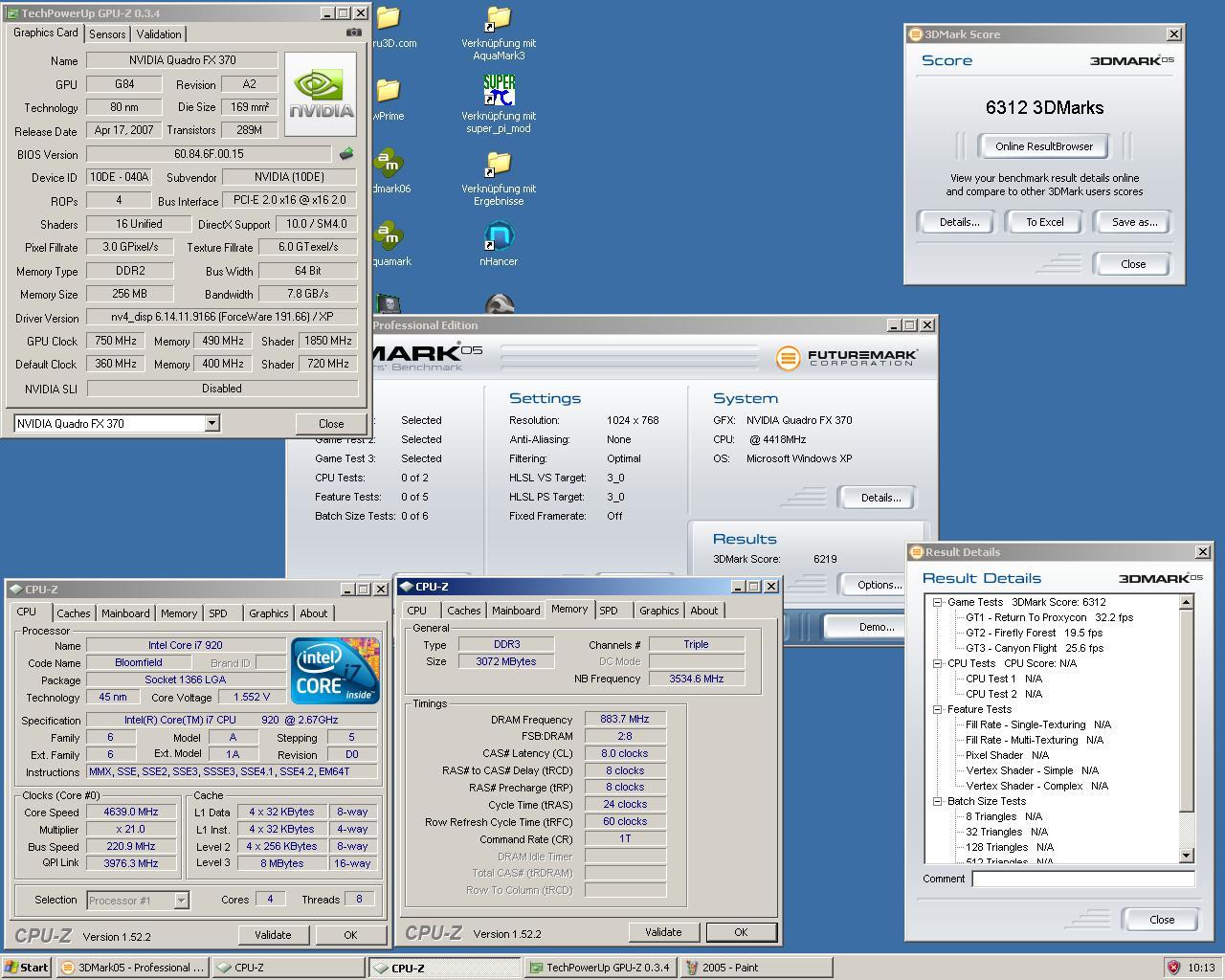This screenshot has width=1225, height=980.
Task: Click the GPU-Z title bar icon
Action: pos(12,13)
